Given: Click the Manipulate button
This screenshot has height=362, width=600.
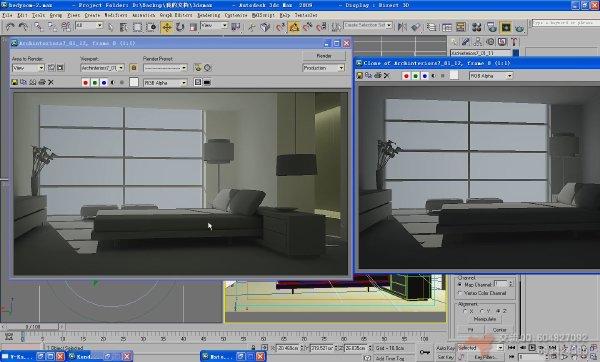Looking at the screenshot, I should tap(485, 319).
